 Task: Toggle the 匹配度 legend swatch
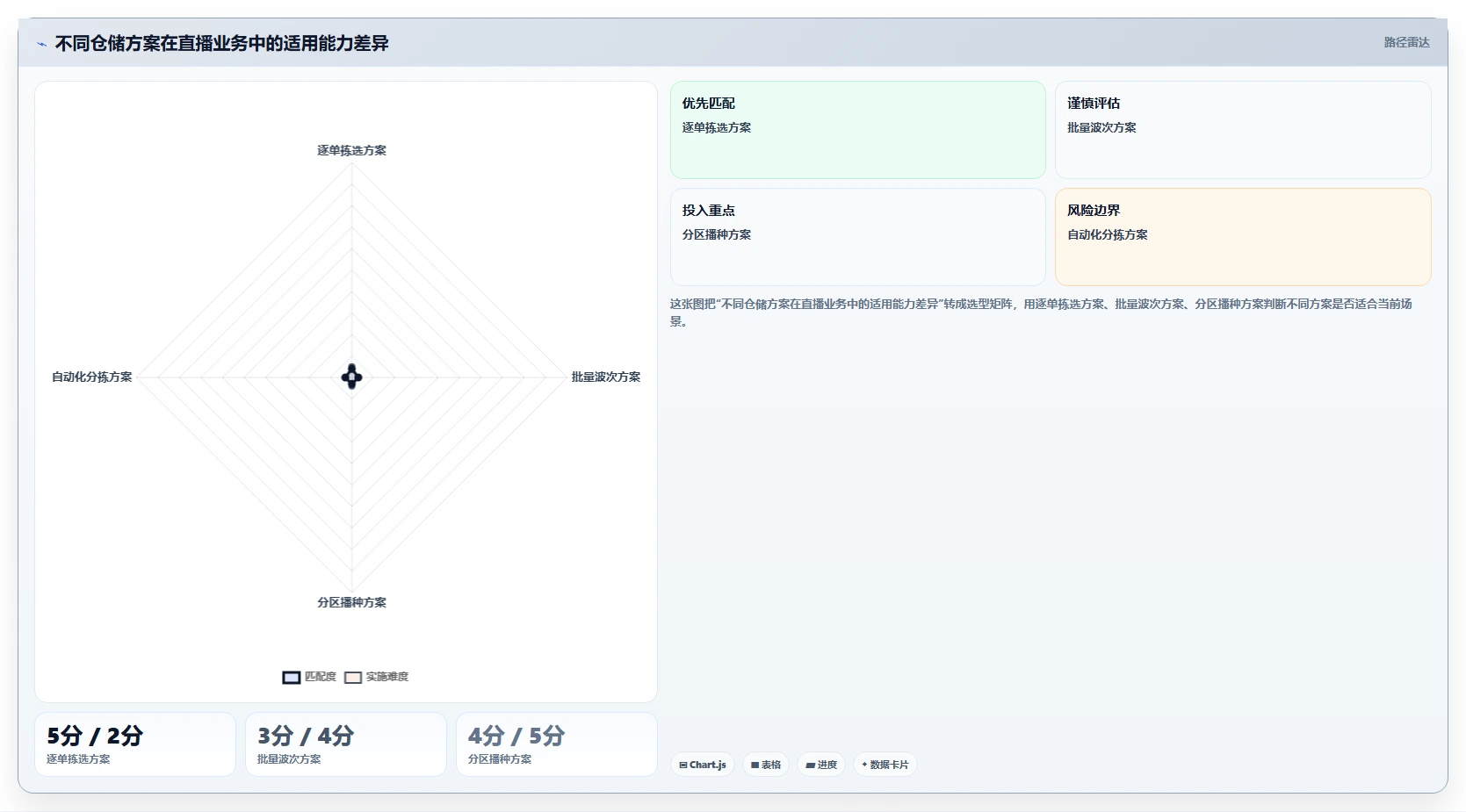292,678
